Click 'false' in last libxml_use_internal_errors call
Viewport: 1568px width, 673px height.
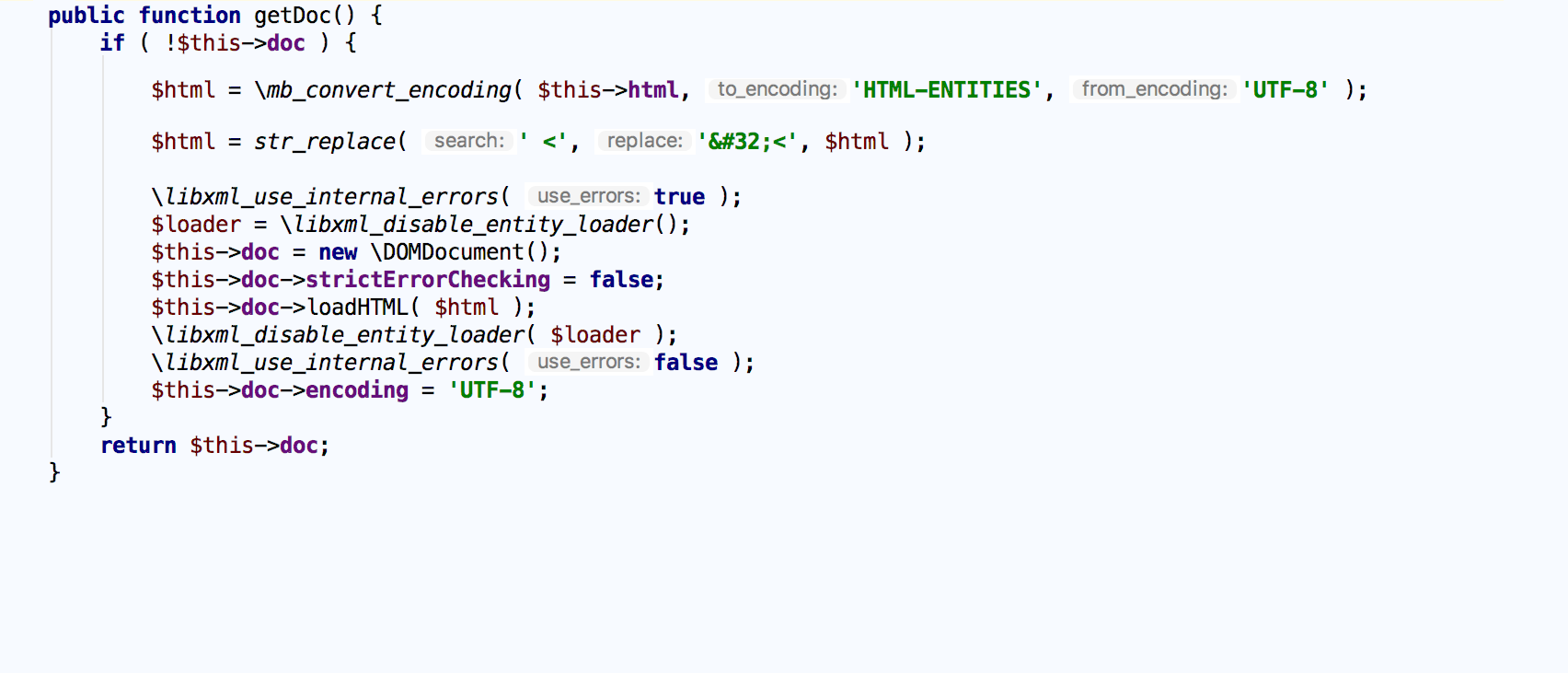pyautogui.click(x=686, y=363)
